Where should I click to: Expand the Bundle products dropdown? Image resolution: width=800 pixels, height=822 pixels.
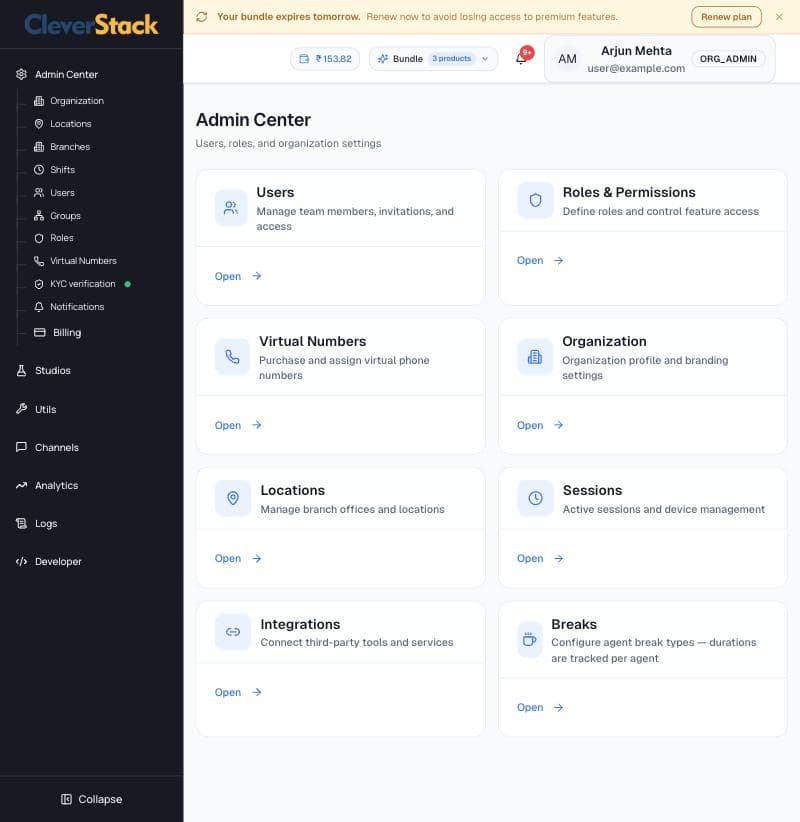(x=433, y=59)
